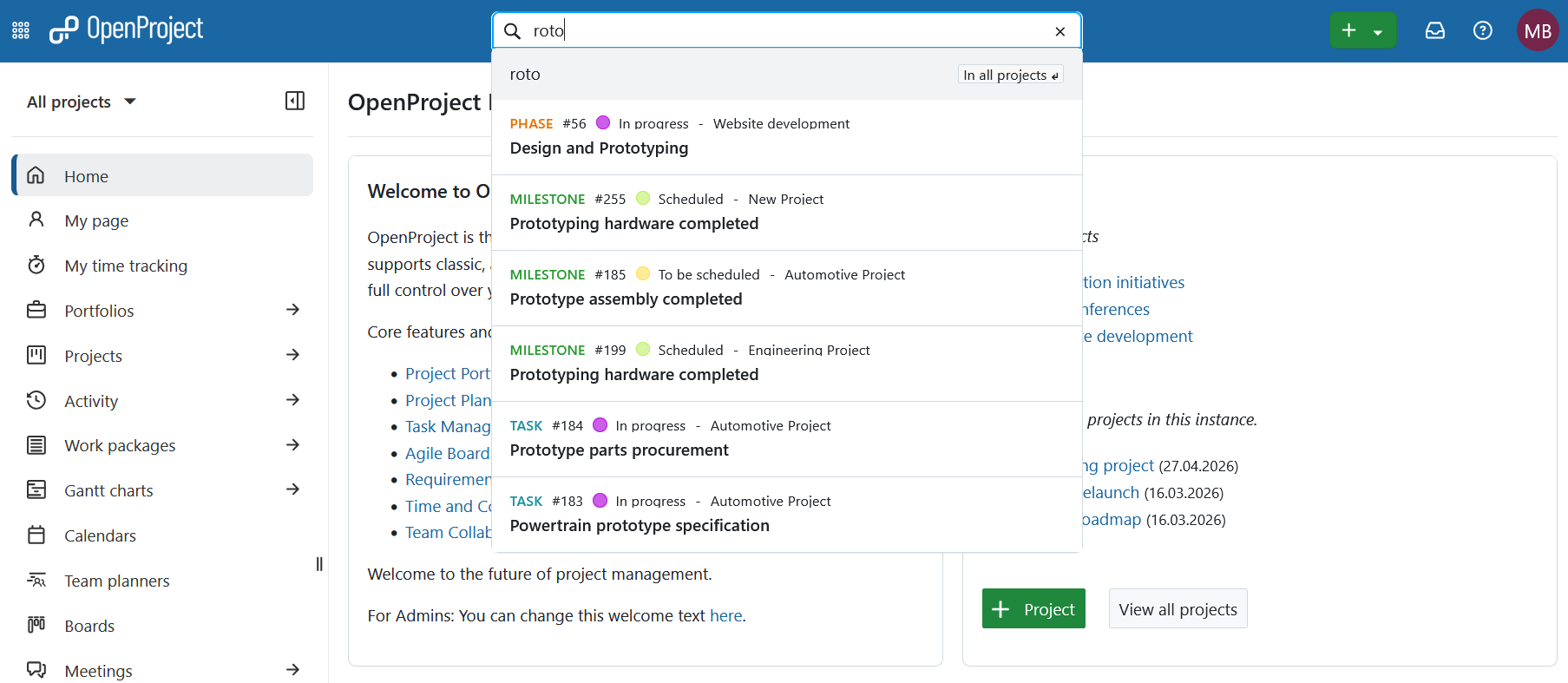
Task: Click the Calendars icon
Action: click(36, 535)
